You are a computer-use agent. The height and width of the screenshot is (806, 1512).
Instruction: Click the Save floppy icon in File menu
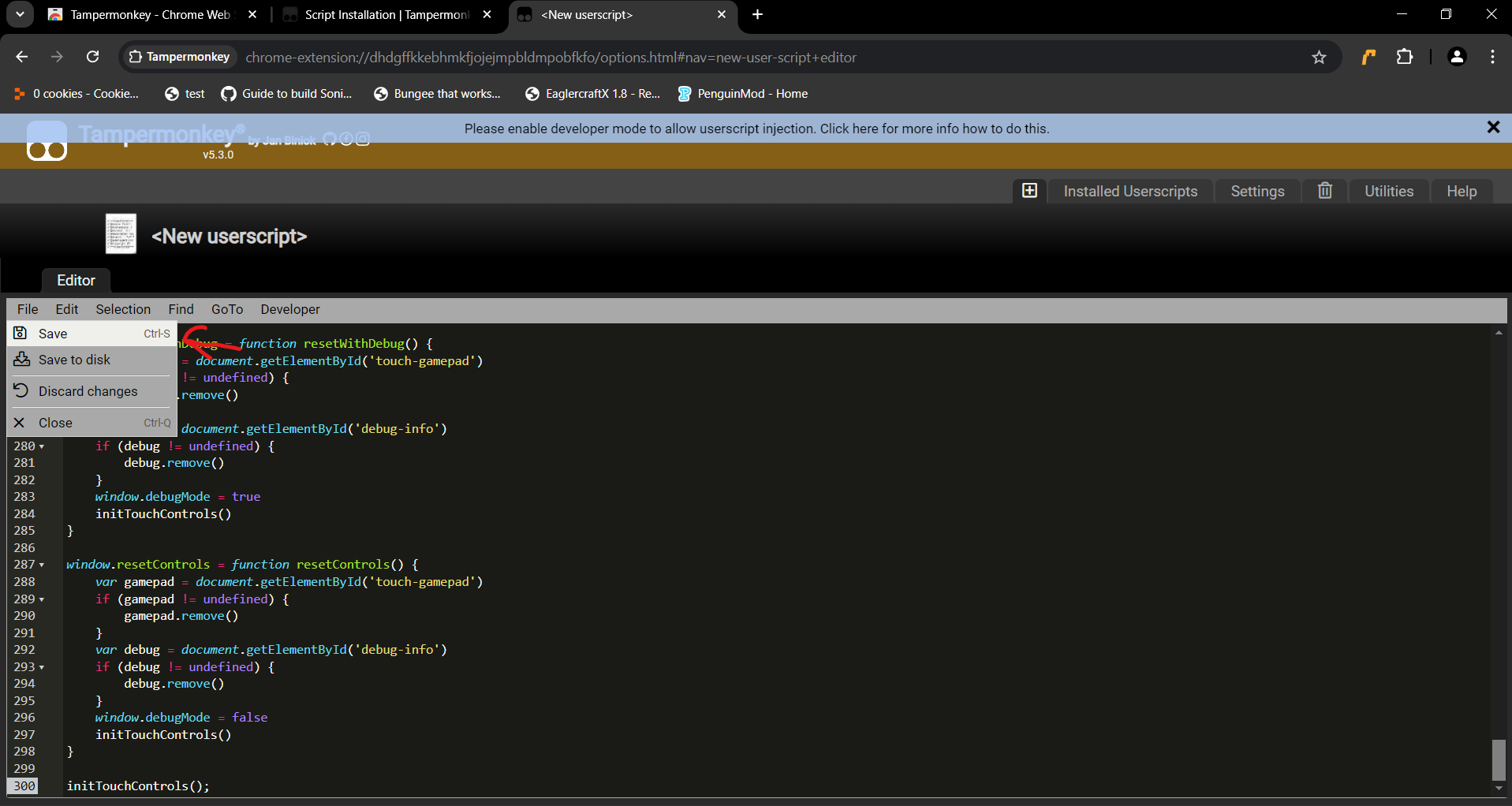tap(21, 333)
